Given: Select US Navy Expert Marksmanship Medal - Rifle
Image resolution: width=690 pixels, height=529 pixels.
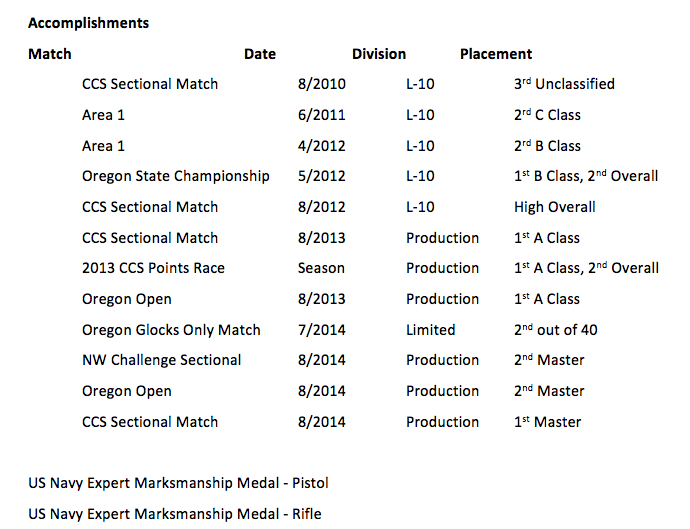Looking at the screenshot, I should coord(175,514).
